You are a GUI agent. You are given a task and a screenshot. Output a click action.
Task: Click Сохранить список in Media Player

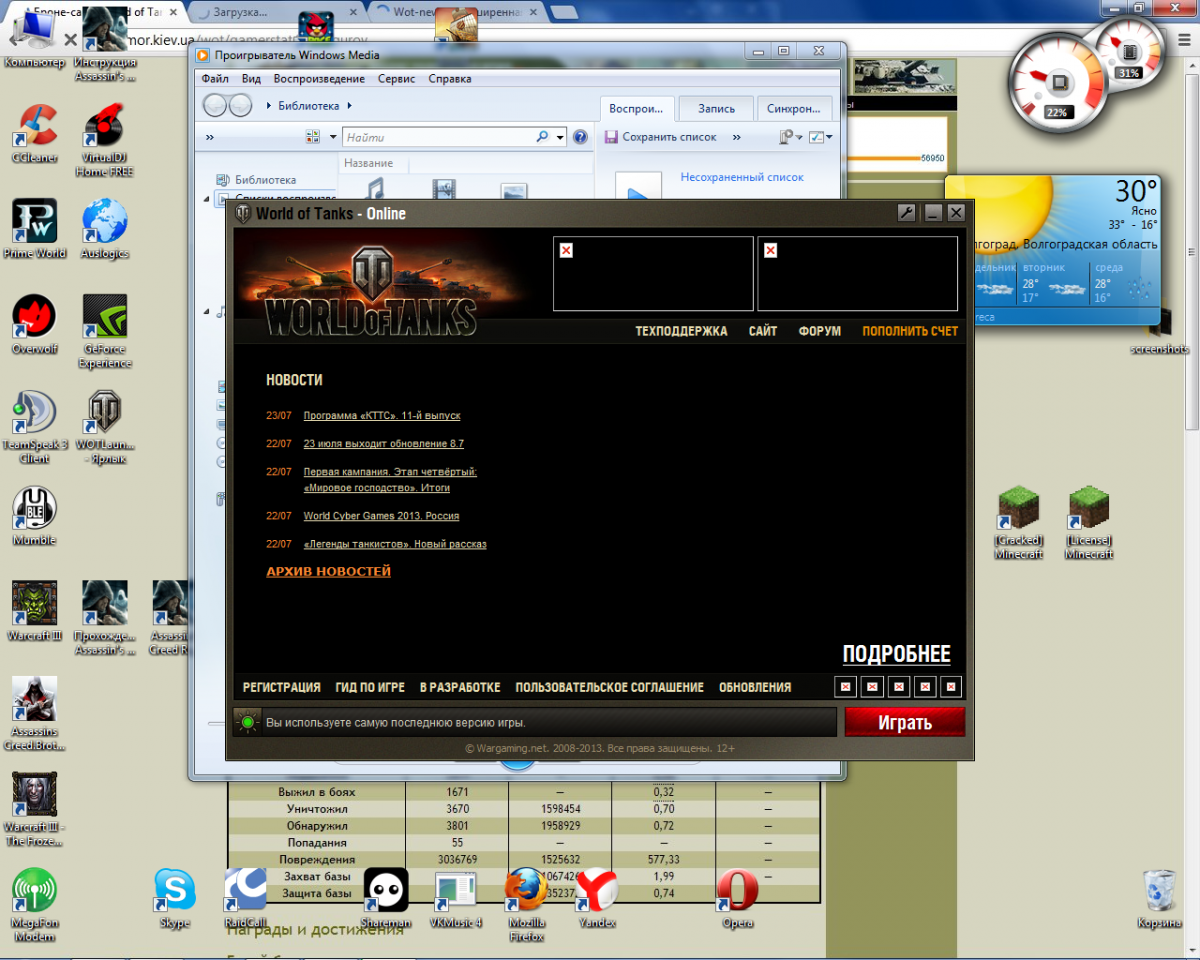(660, 137)
